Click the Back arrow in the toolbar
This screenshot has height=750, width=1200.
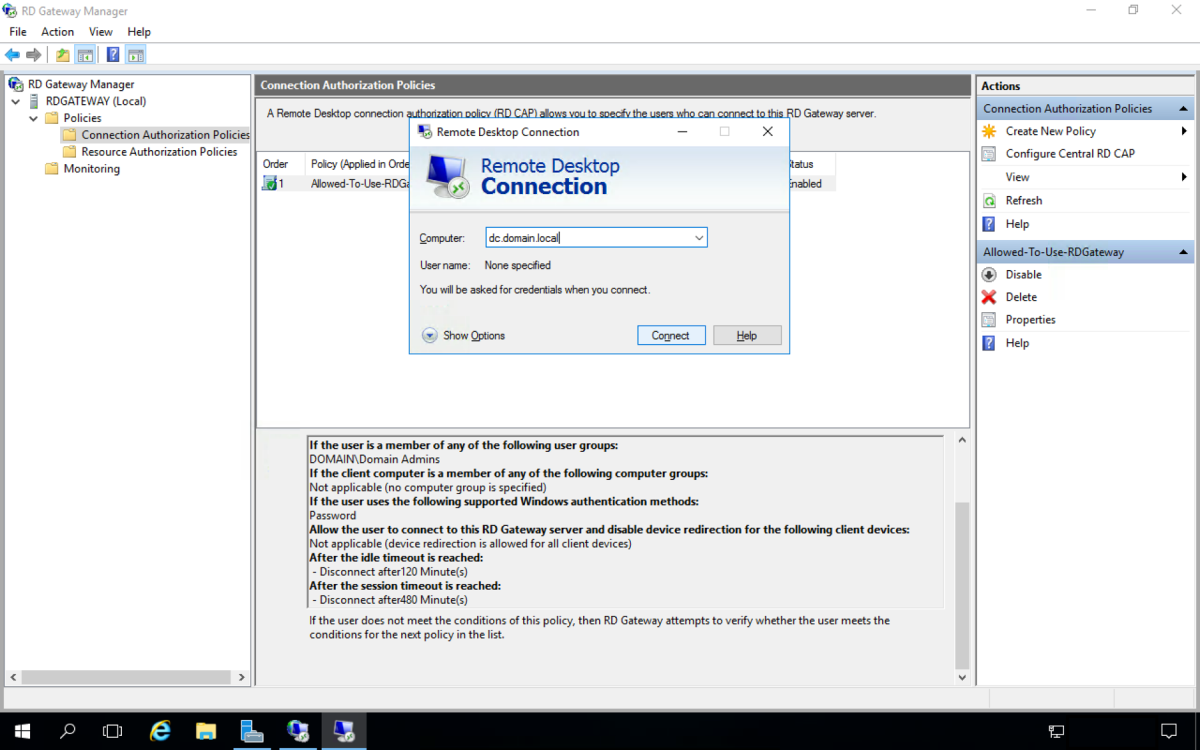[12, 55]
